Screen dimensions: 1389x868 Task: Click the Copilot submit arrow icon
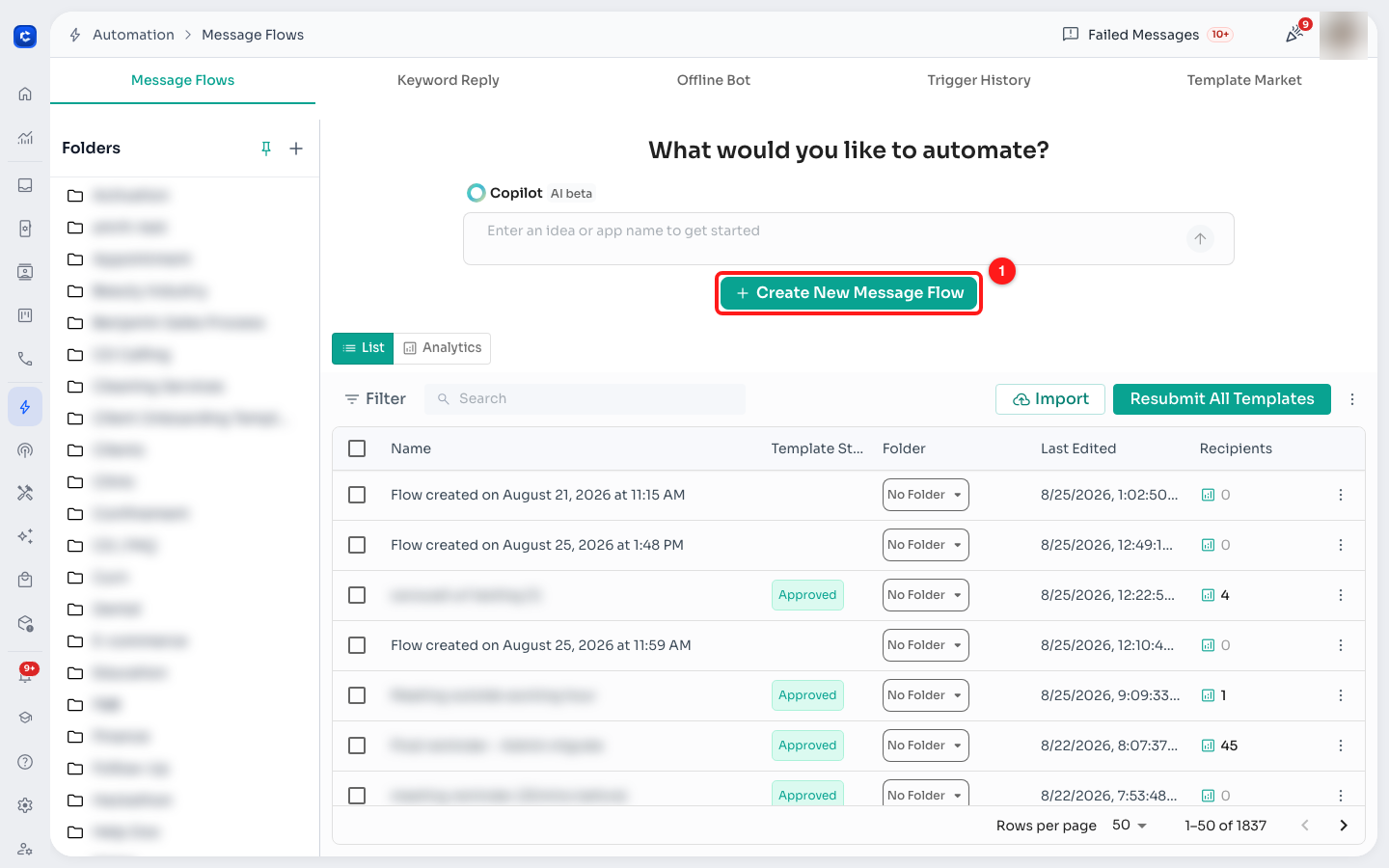(x=1200, y=238)
